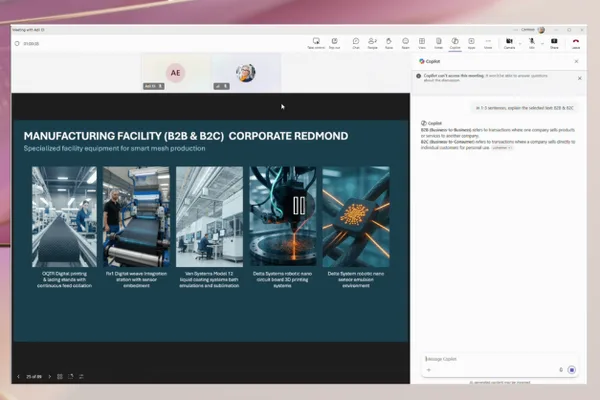Open the slide grid view icon

(x=60, y=377)
